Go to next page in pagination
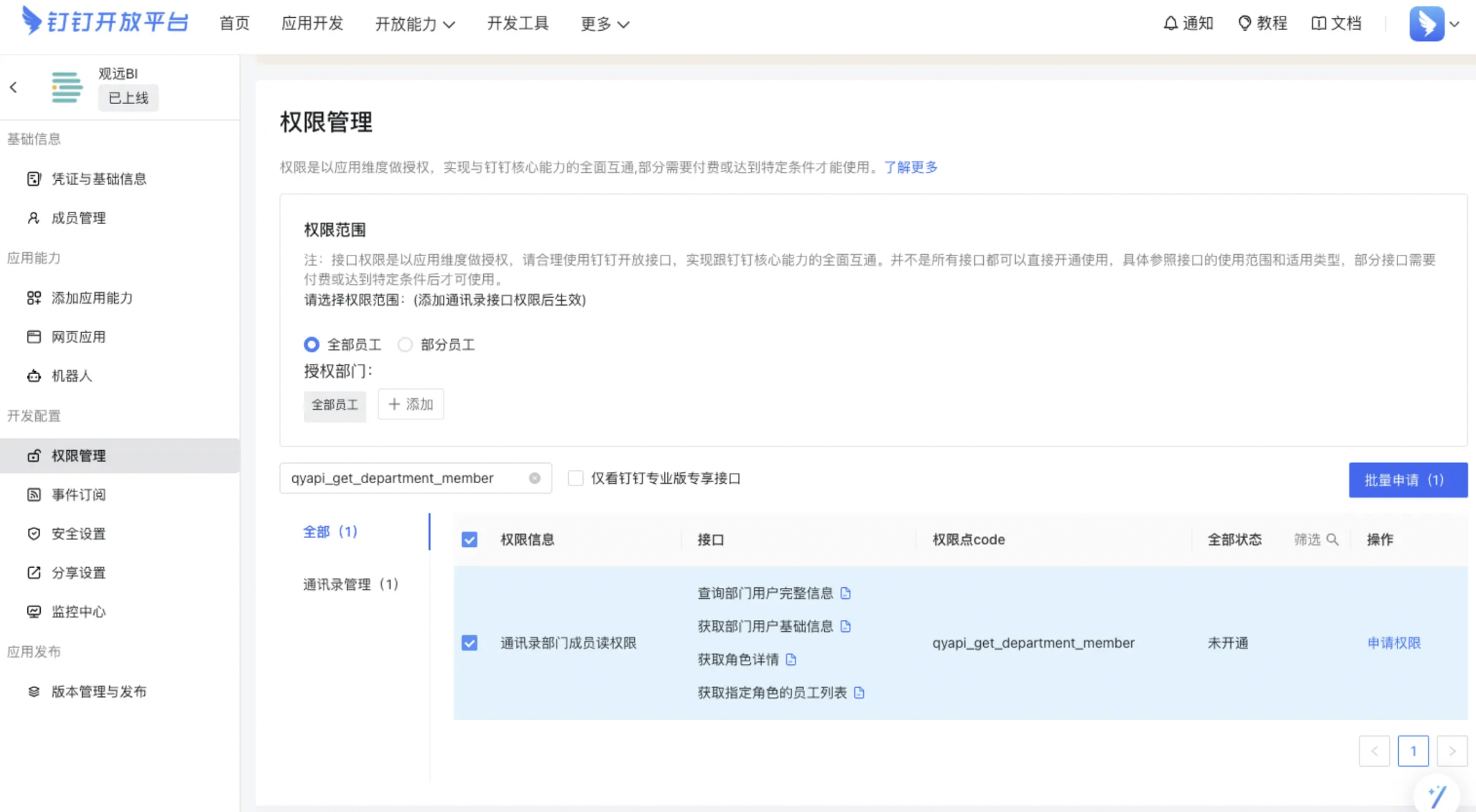The width and height of the screenshot is (1476, 812). tap(1452, 751)
